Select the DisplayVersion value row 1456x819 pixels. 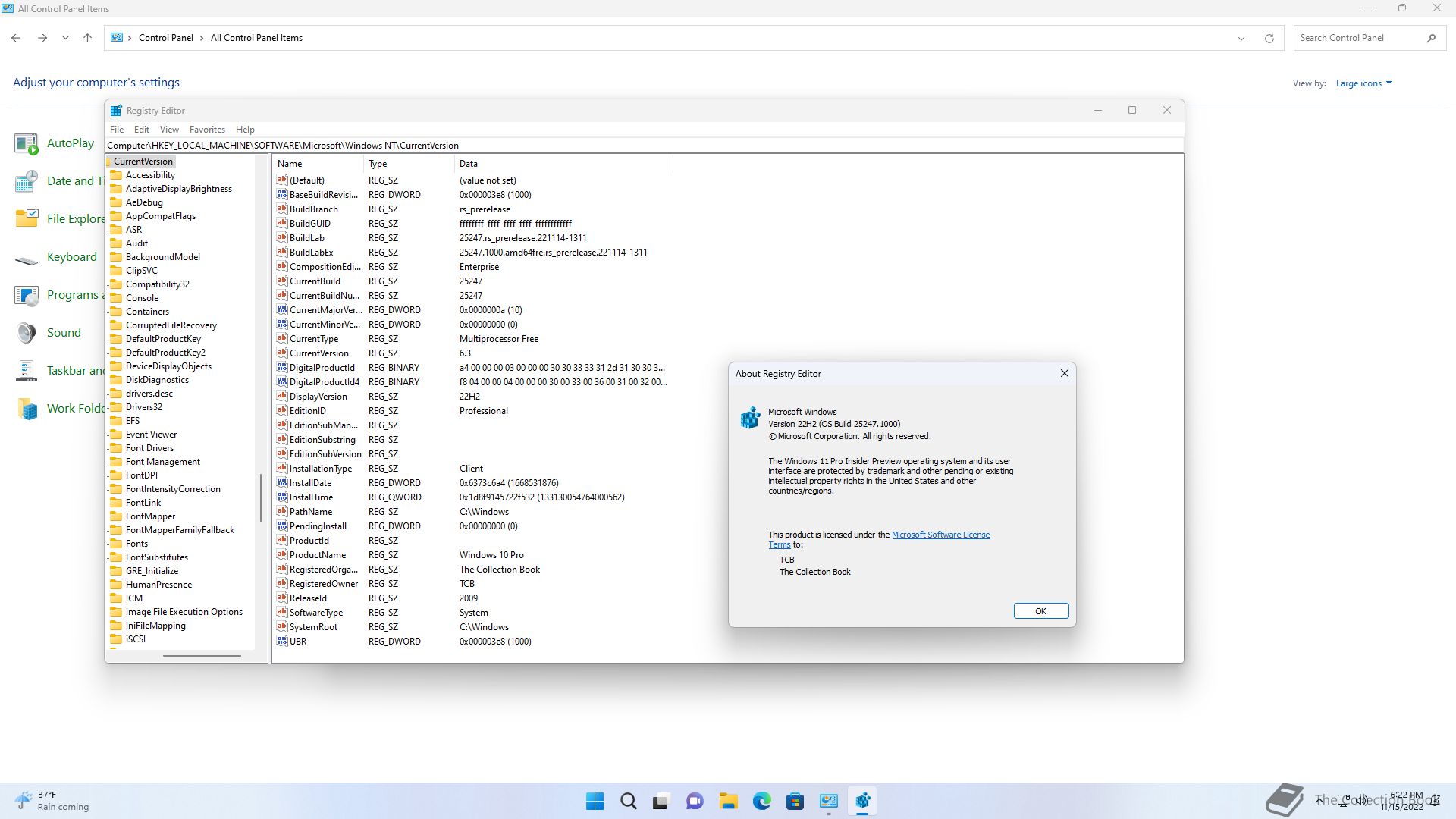tap(472, 397)
